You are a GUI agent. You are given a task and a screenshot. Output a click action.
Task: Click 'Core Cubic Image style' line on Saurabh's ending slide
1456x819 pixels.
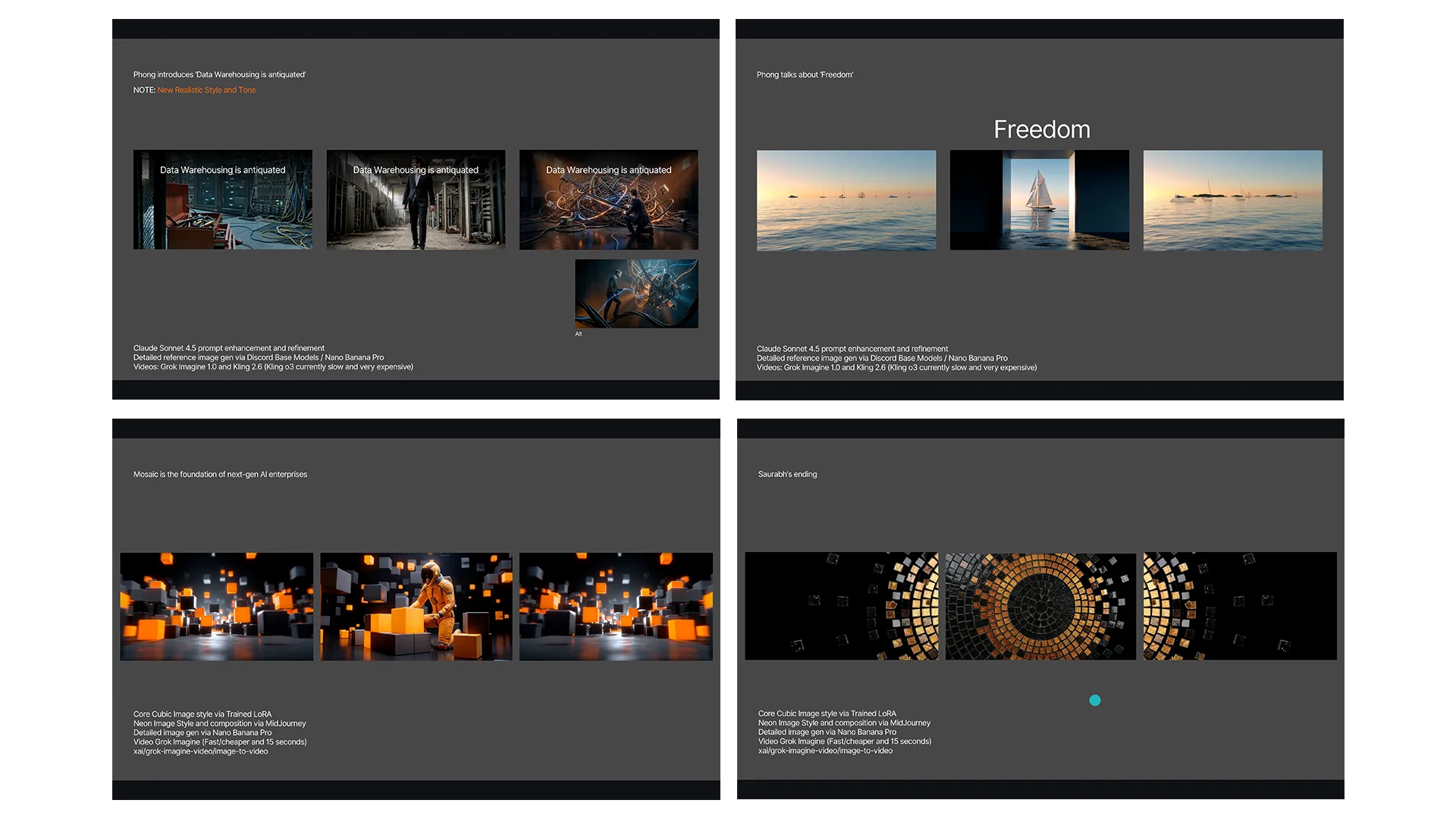point(827,714)
